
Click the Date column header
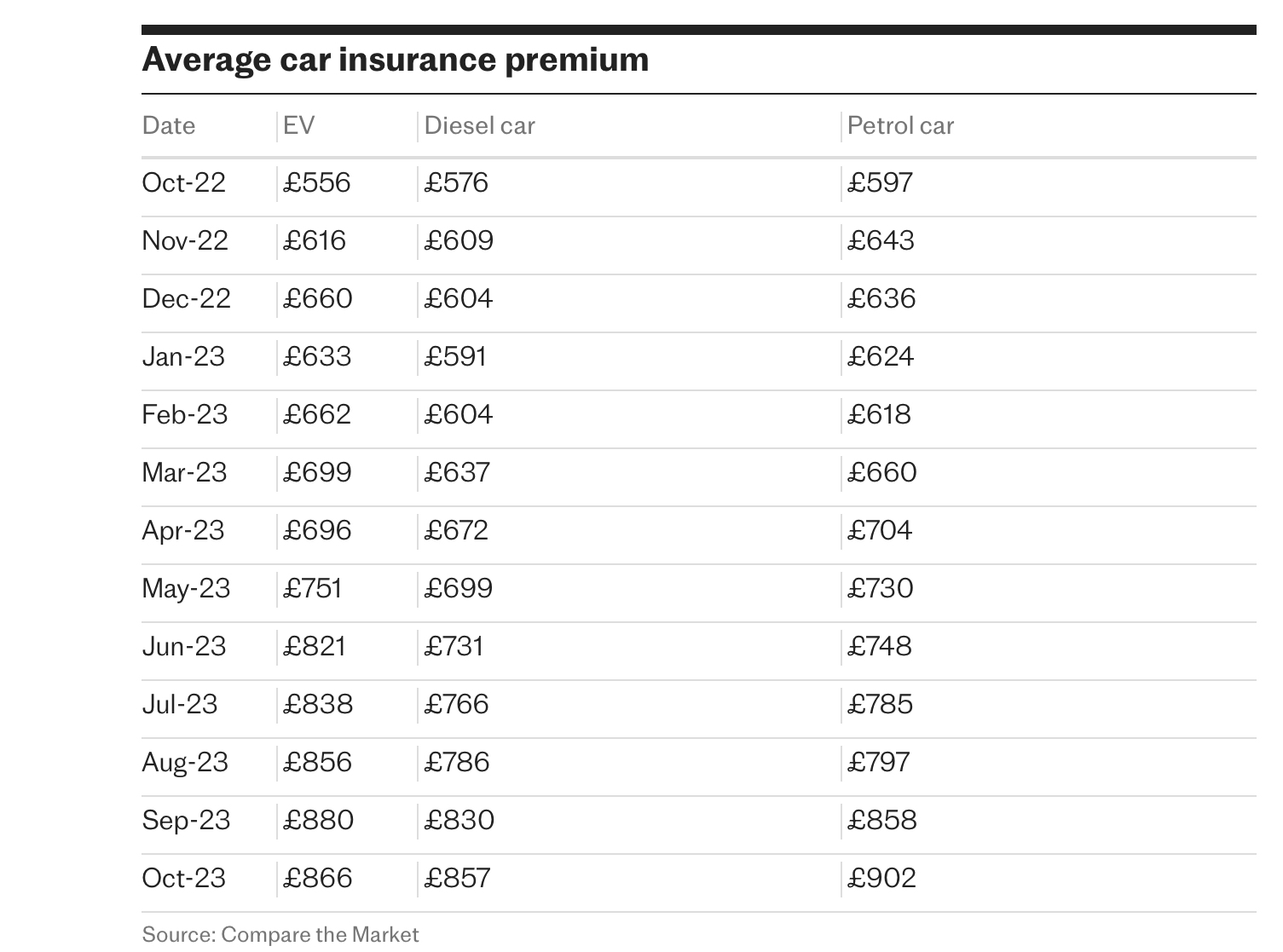pyautogui.click(x=169, y=125)
